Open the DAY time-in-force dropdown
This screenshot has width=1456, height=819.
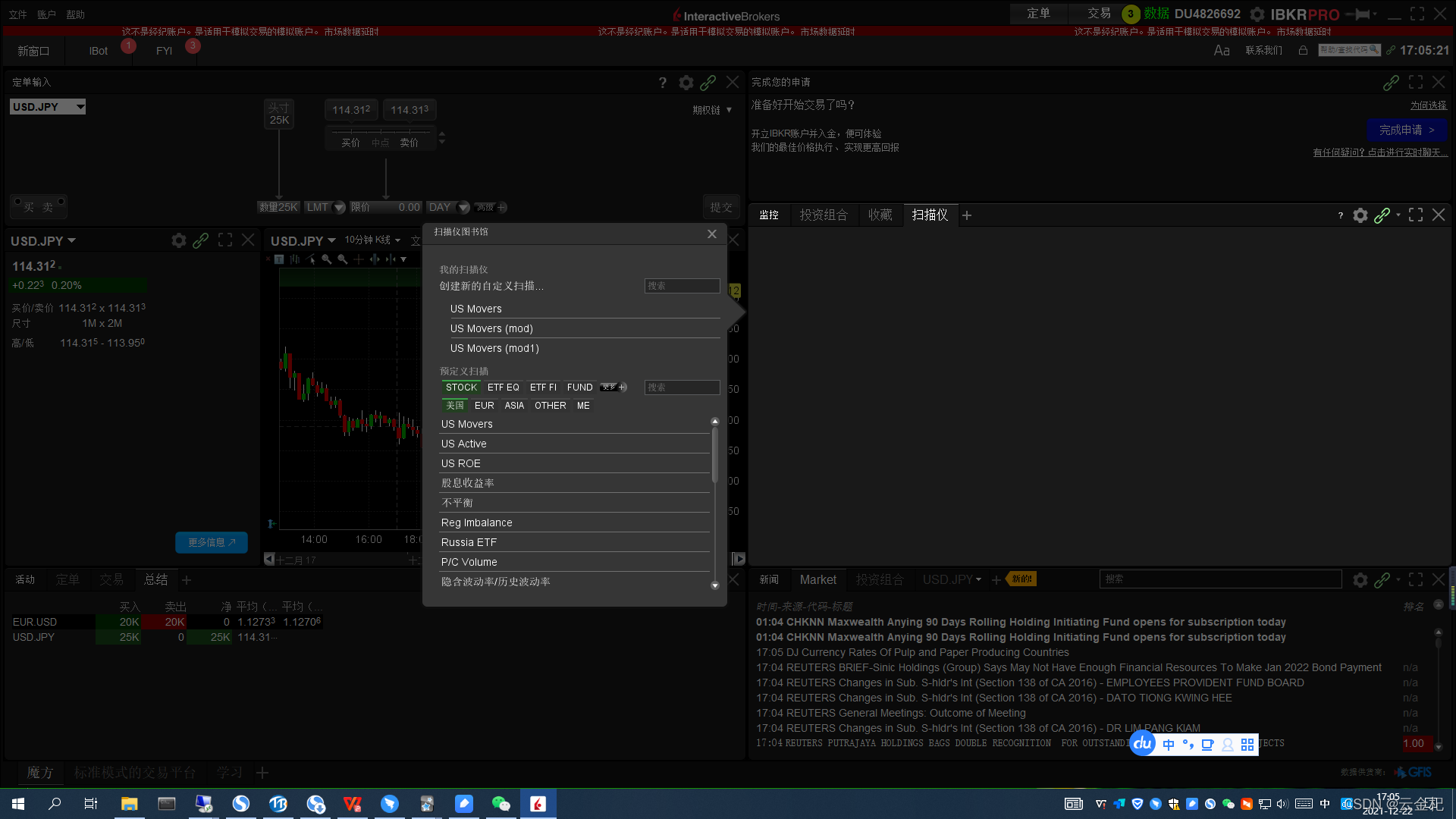coord(463,207)
